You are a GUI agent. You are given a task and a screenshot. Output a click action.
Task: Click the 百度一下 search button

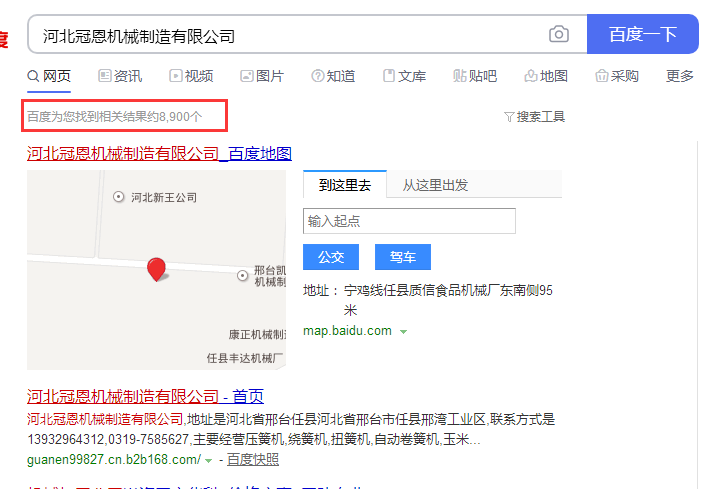click(643, 34)
